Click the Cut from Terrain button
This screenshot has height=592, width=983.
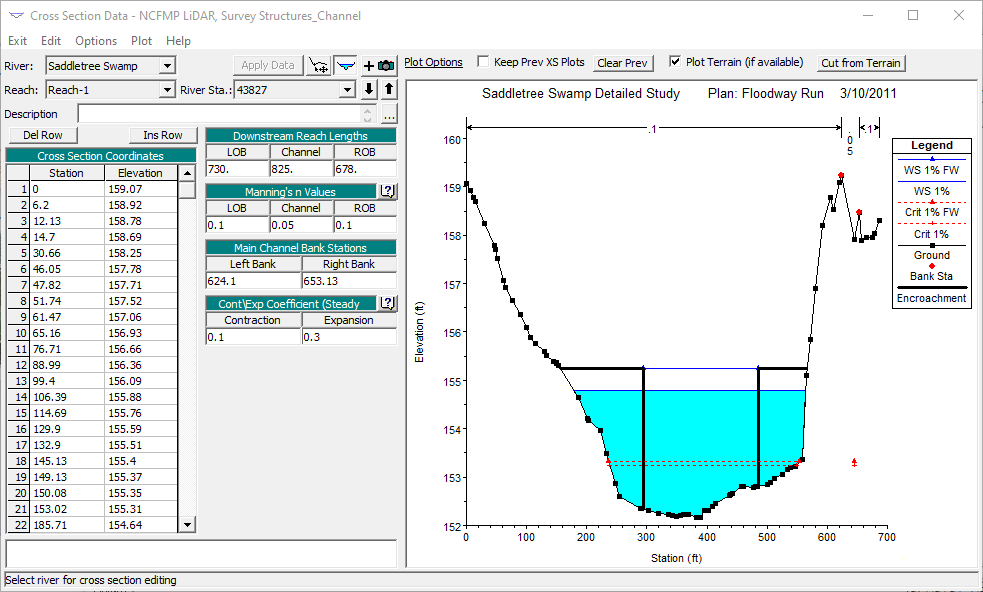[861, 62]
